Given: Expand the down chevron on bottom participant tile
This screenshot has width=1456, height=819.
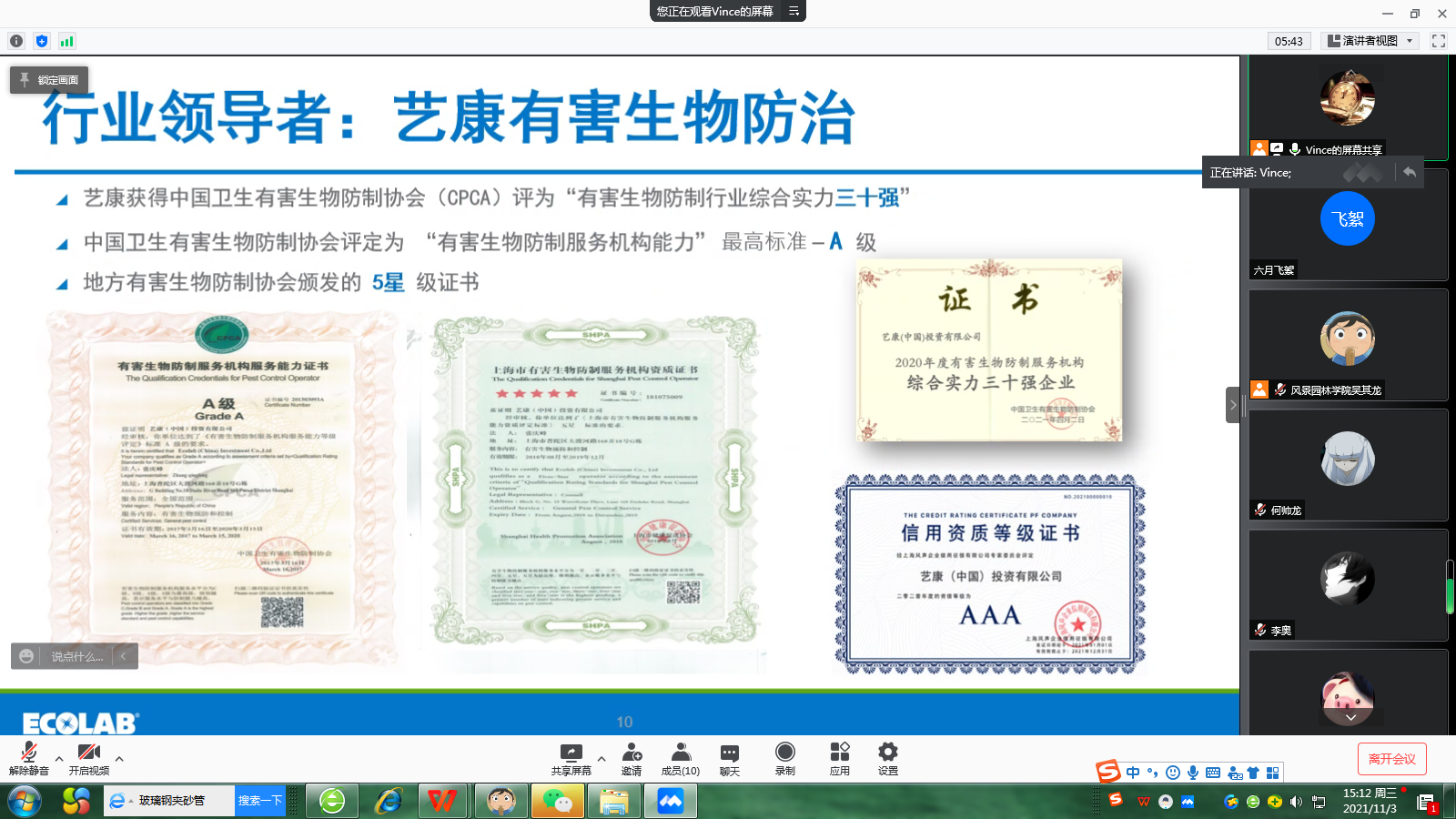Looking at the screenshot, I should (1351, 717).
